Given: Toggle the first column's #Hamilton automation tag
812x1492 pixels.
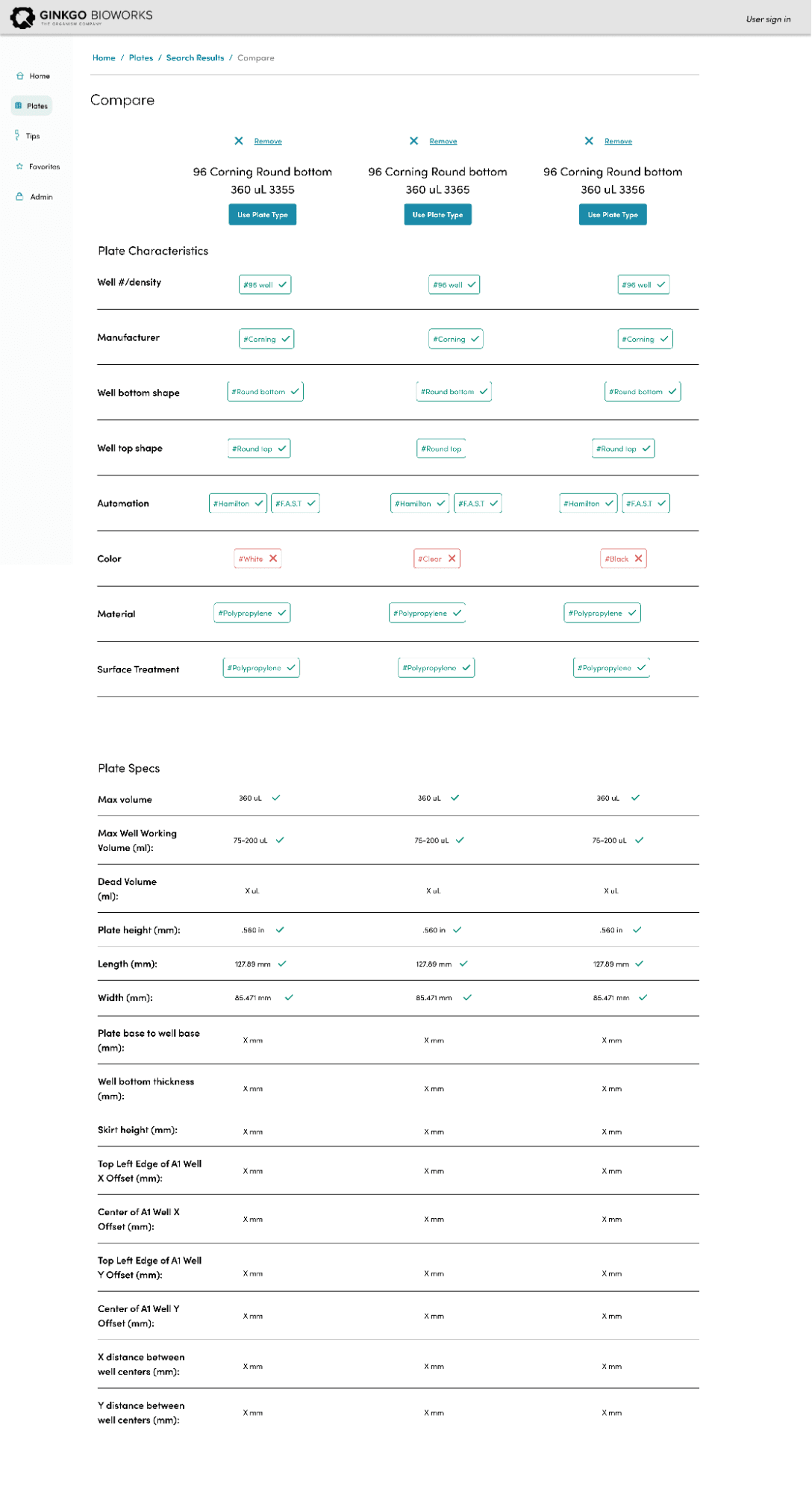Looking at the screenshot, I should [x=238, y=504].
